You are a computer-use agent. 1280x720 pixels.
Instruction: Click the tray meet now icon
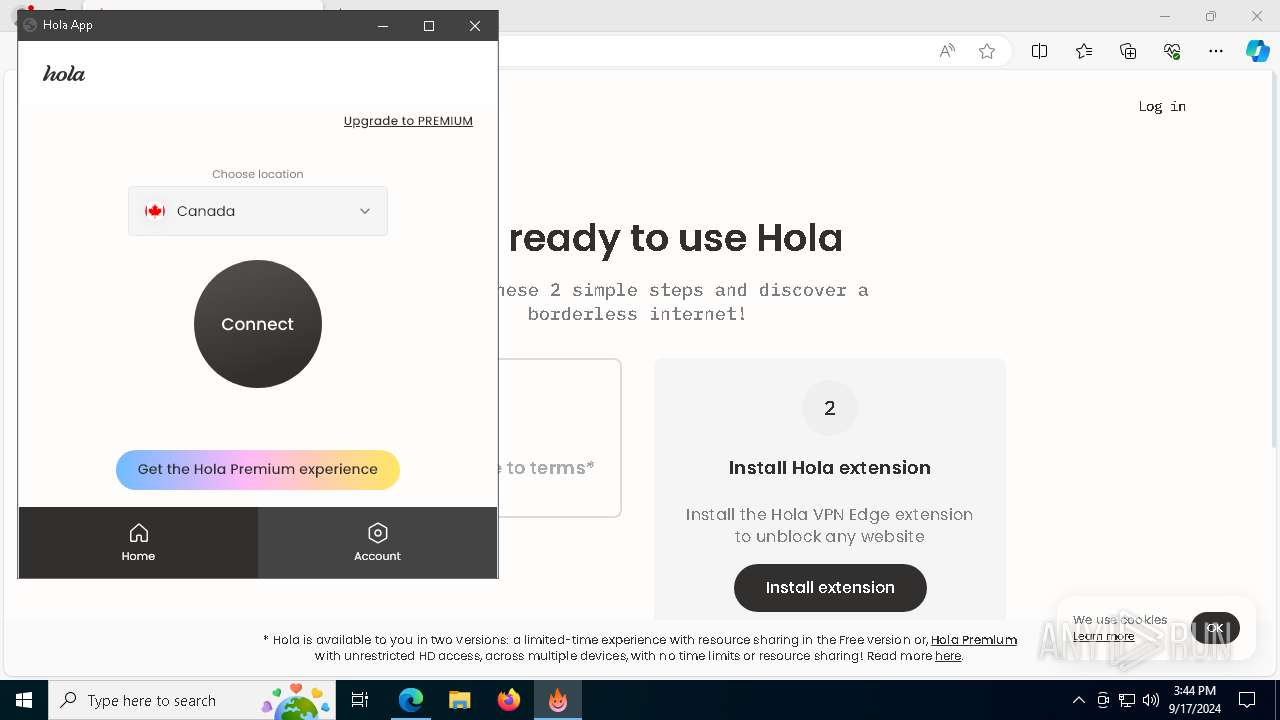click(1103, 700)
